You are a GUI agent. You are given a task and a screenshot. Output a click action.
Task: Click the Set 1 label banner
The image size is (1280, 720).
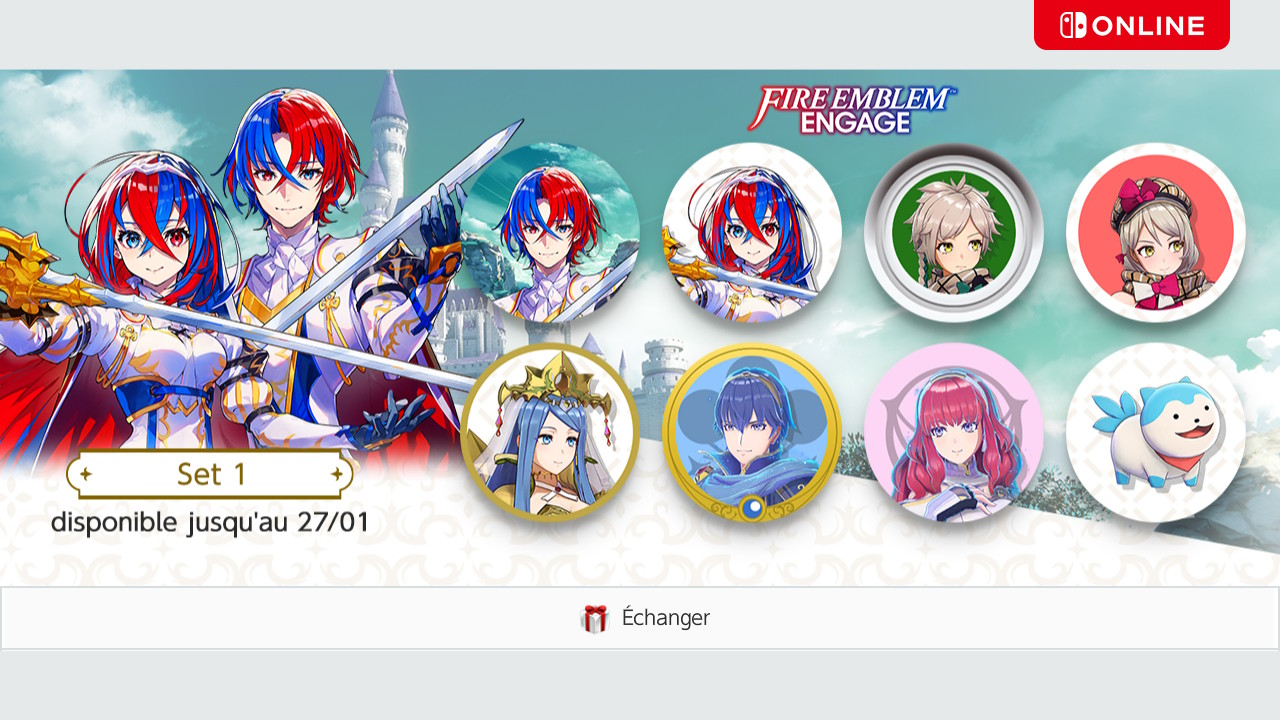point(210,474)
